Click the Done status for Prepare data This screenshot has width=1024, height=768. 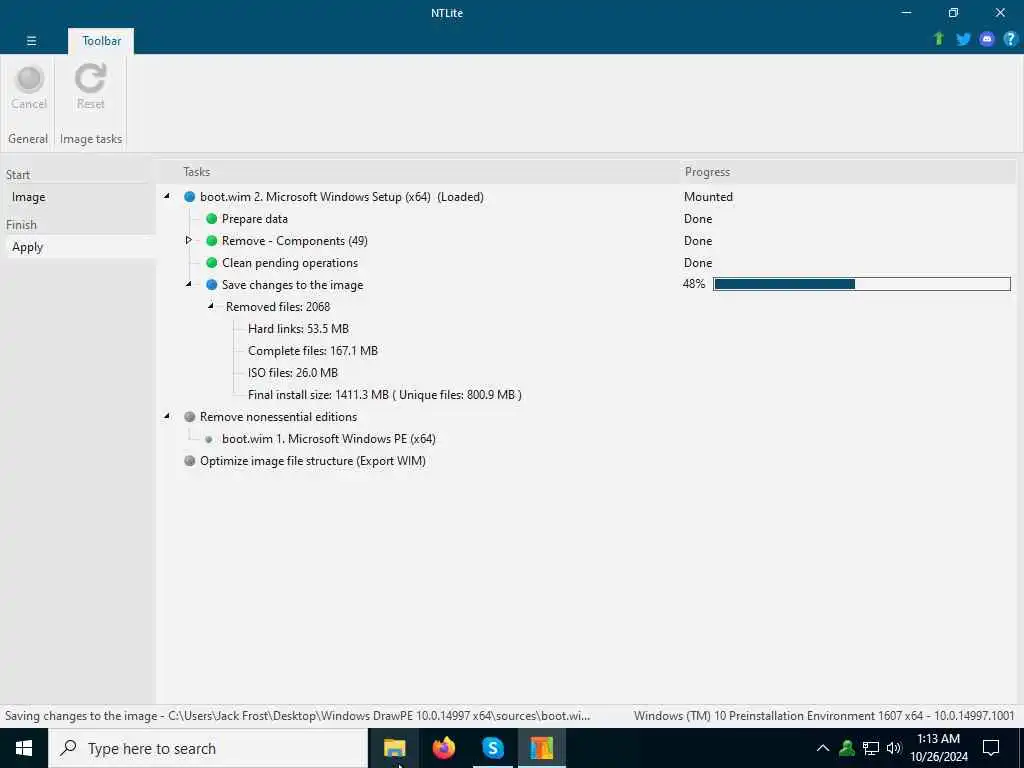697,219
